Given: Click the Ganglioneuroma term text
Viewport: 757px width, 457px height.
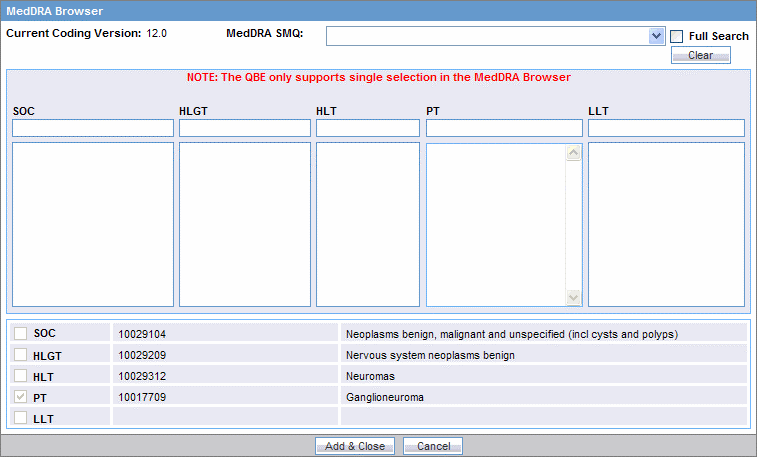Looking at the screenshot, I should coord(385,397).
